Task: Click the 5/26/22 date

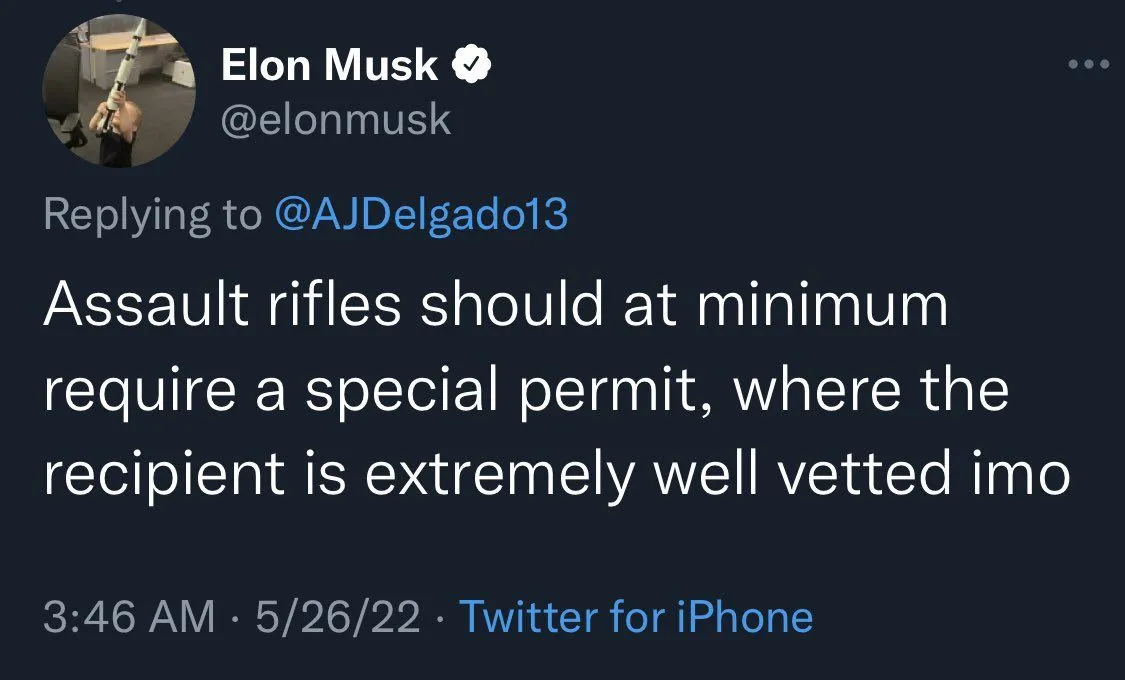Action: click(338, 617)
